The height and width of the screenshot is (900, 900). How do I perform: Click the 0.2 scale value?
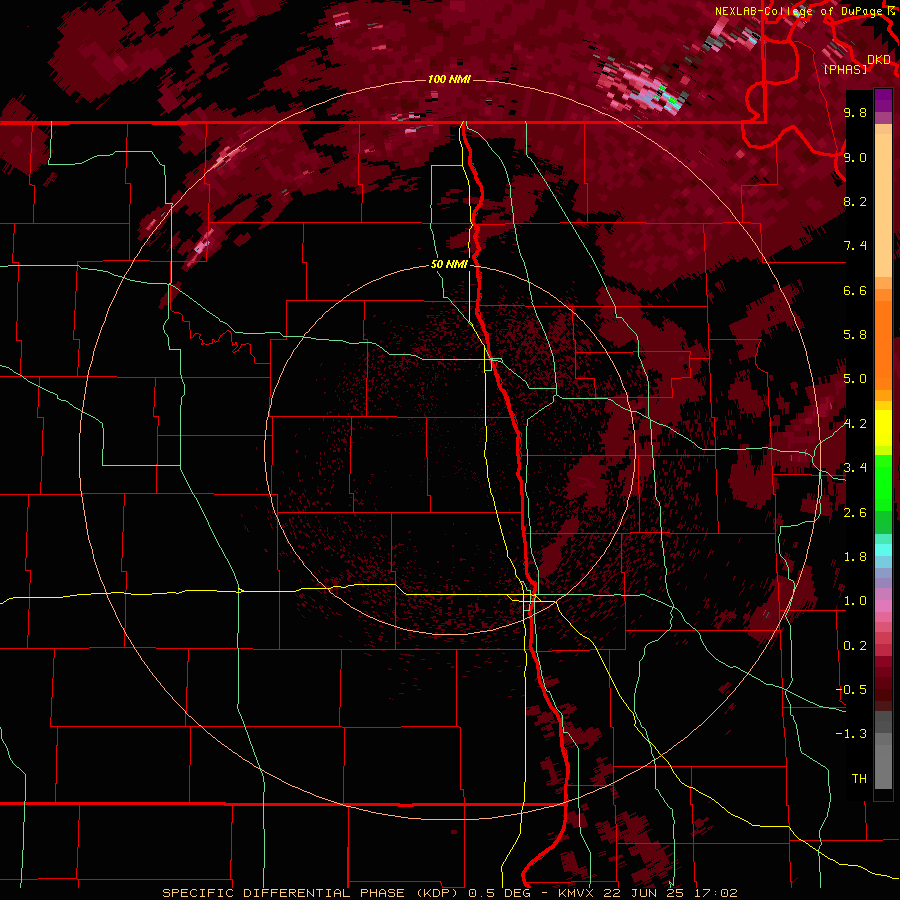pos(855,646)
